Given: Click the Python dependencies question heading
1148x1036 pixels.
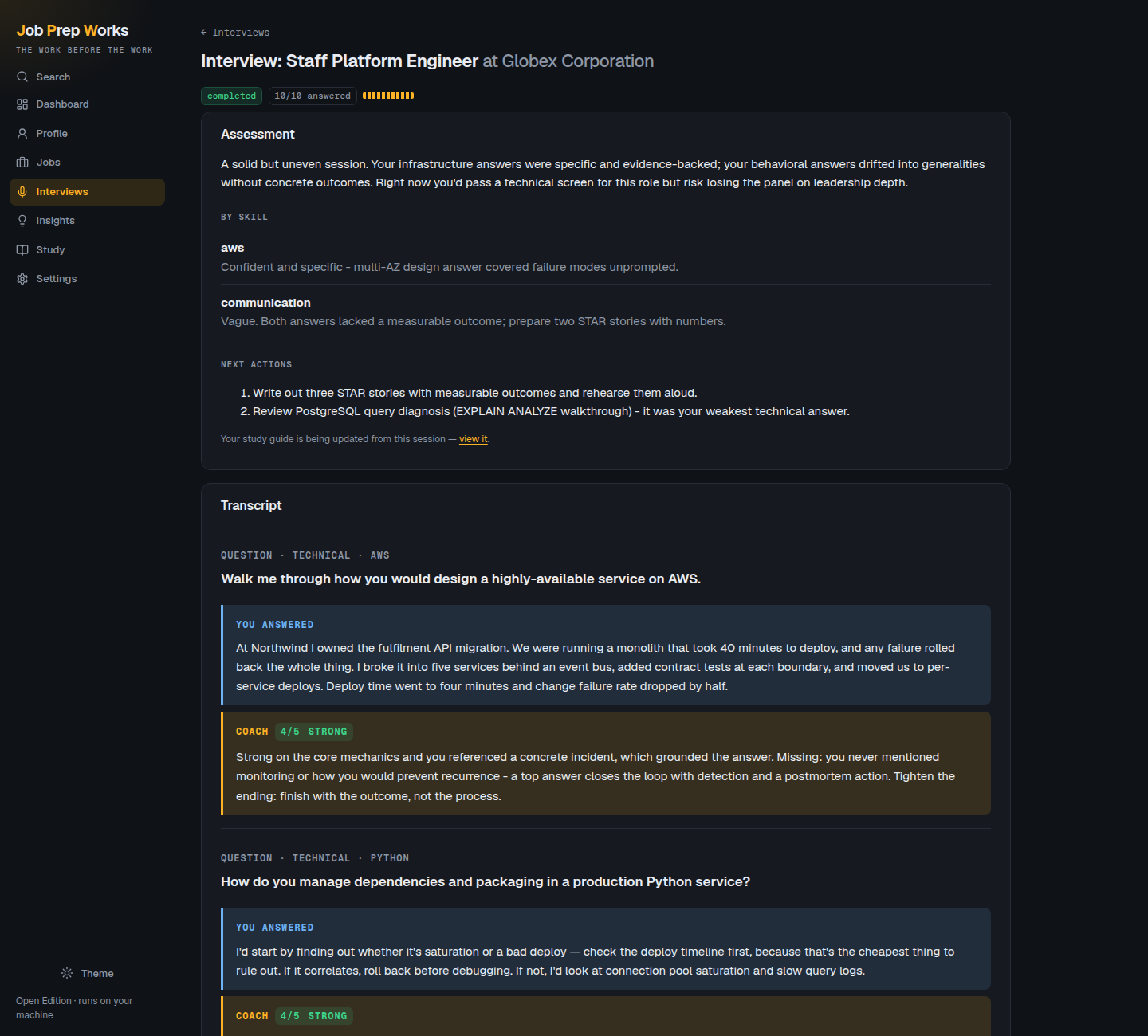Looking at the screenshot, I should coord(486,881).
